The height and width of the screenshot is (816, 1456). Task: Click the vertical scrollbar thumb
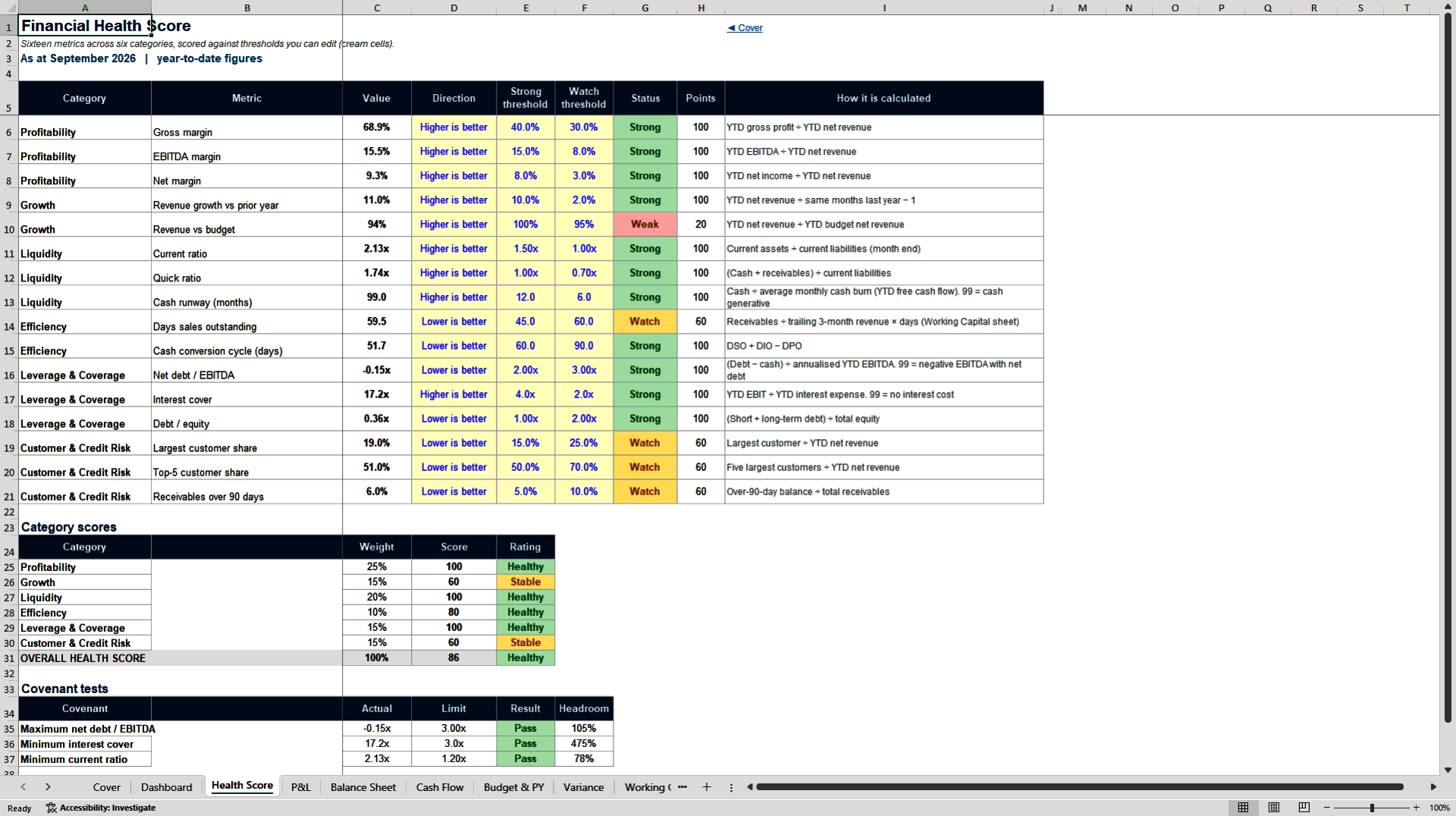pos(1448,368)
